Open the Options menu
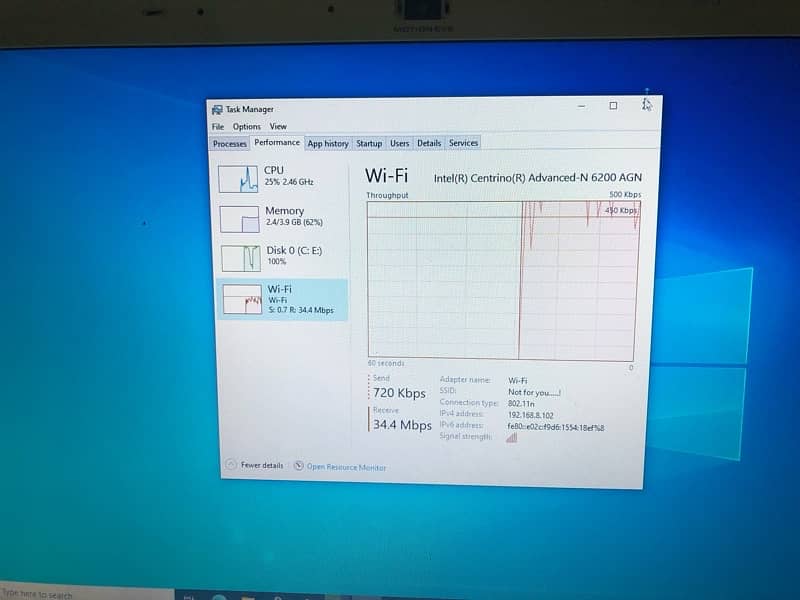800x600 pixels. point(247,127)
